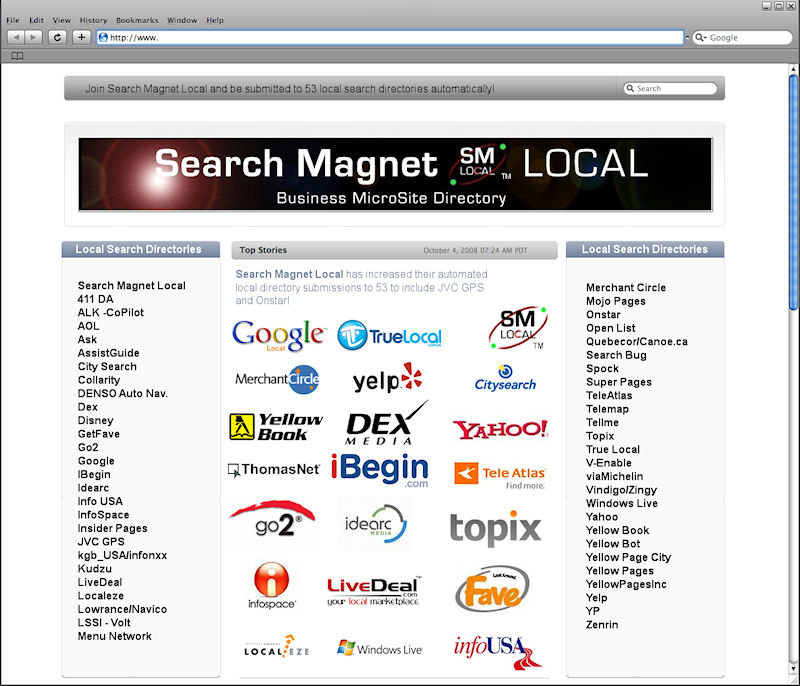Go forward with the browser forward arrow

[33, 37]
